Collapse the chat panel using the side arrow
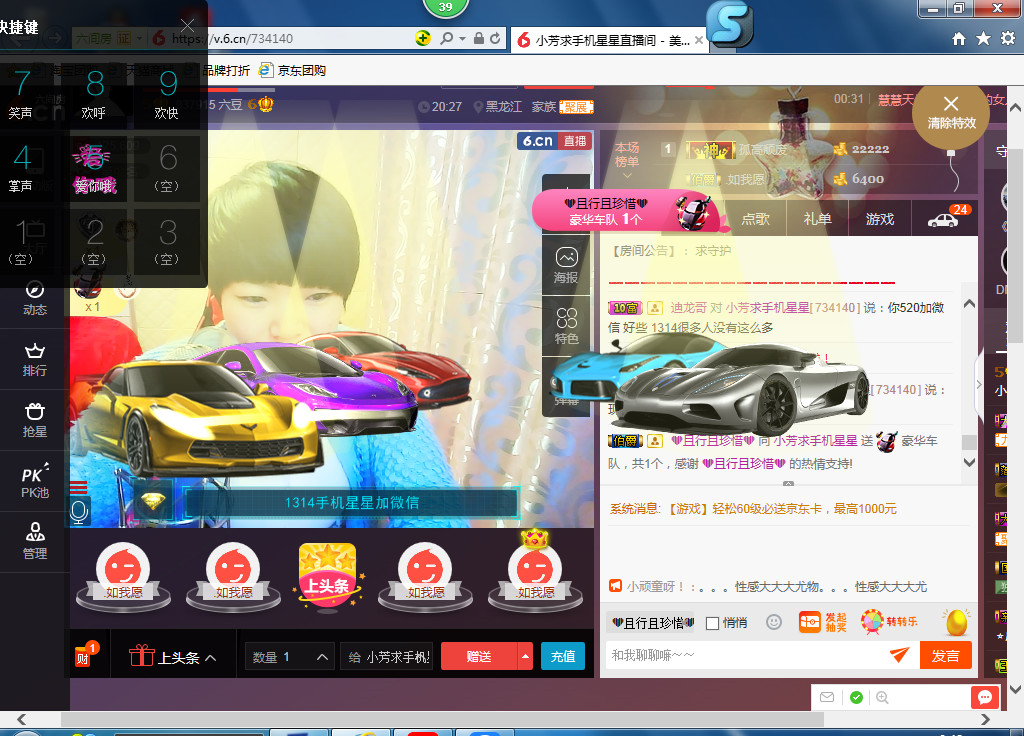 (979, 384)
